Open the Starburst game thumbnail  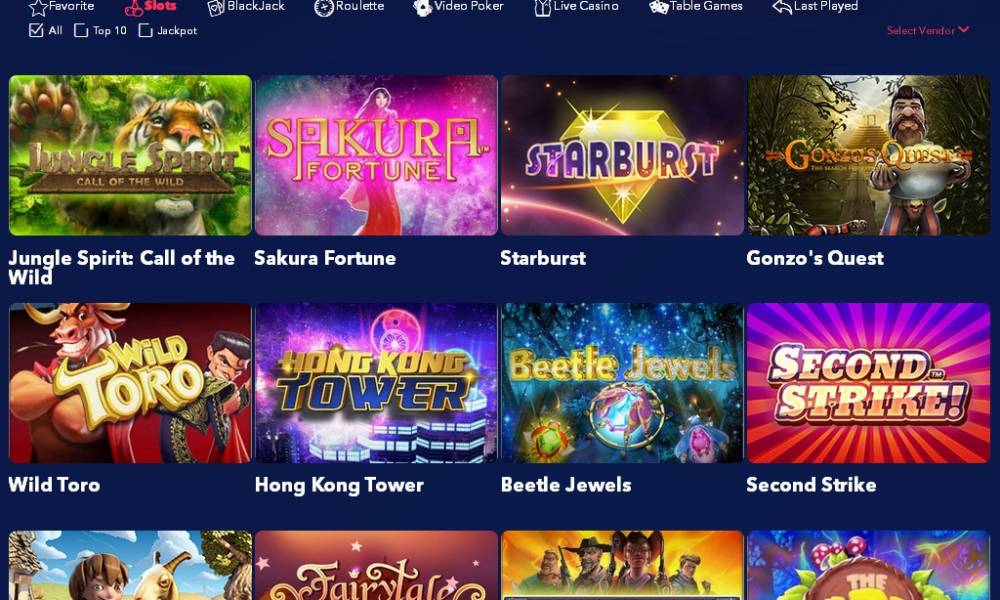[622, 155]
